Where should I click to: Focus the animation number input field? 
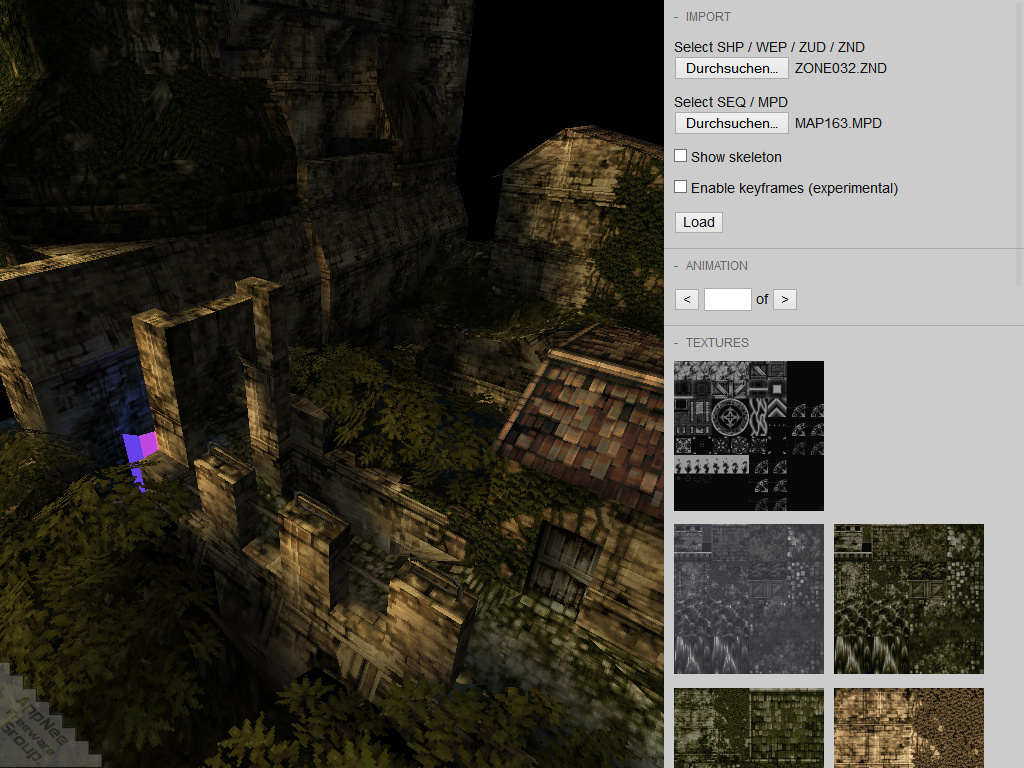click(x=728, y=300)
